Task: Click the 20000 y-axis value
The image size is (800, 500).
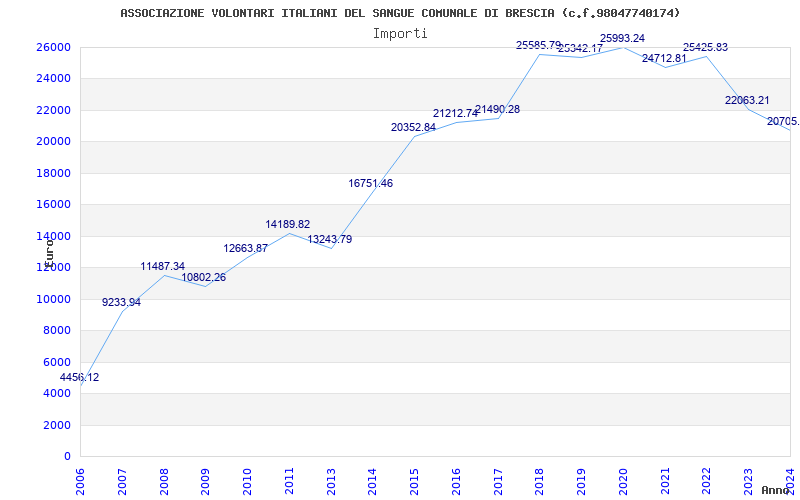Action: 53,142
